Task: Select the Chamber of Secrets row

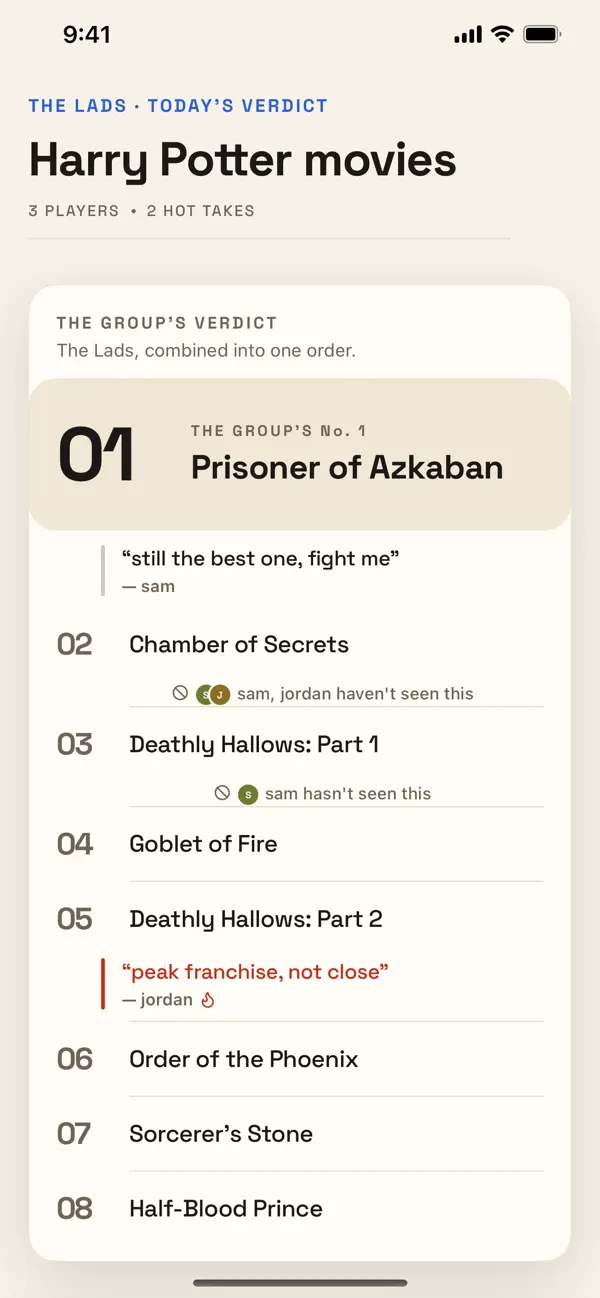Action: point(300,644)
